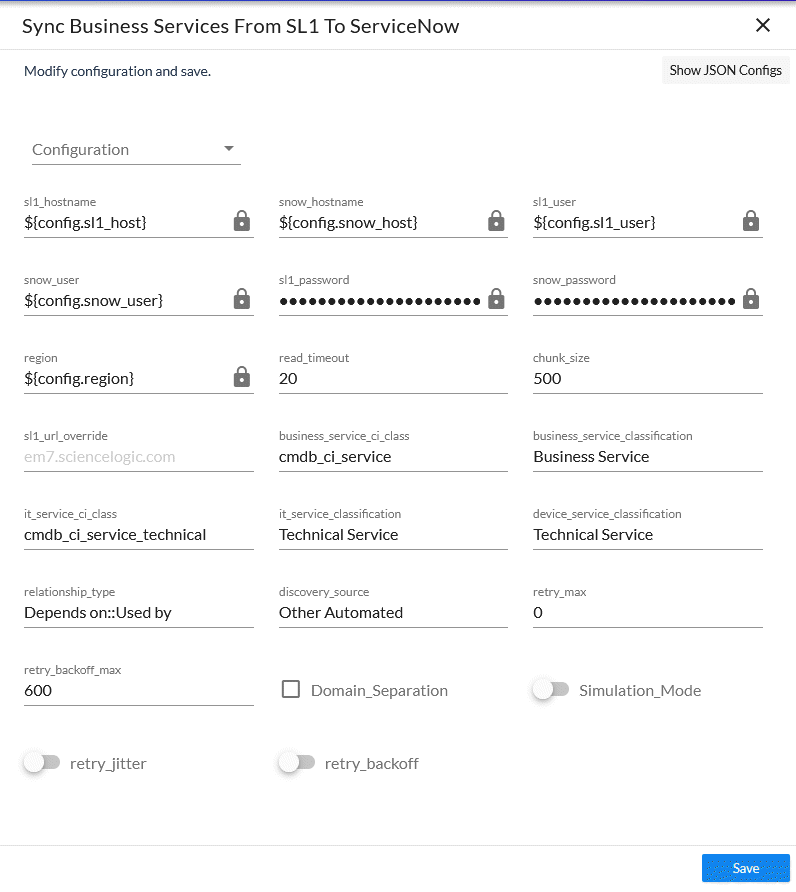This screenshot has width=796, height=892.
Task: Click the sl1_url_override text field
Action: (x=138, y=457)
